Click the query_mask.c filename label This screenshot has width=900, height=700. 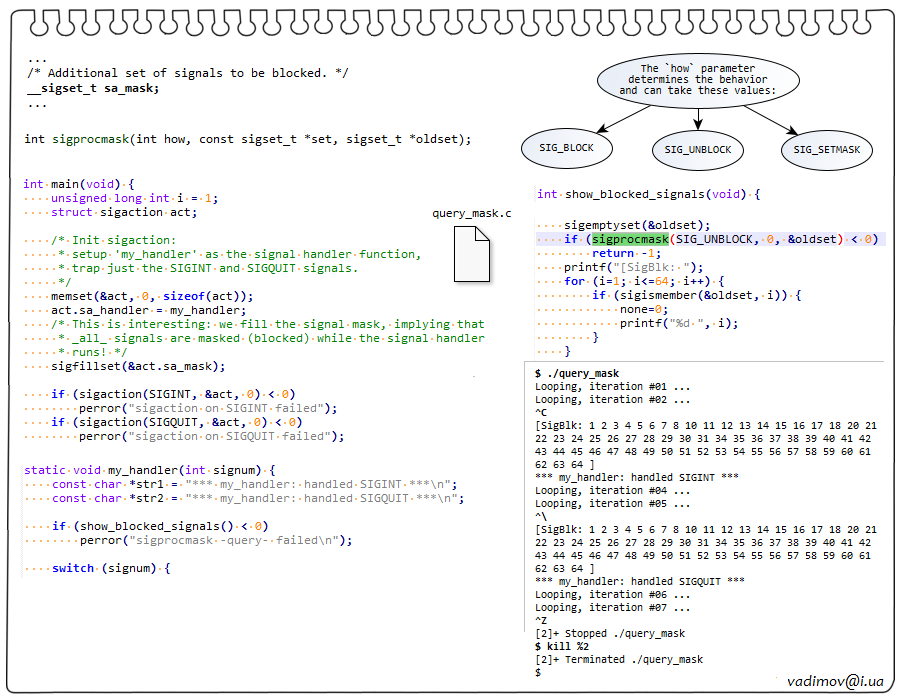(x=471, y=214)
